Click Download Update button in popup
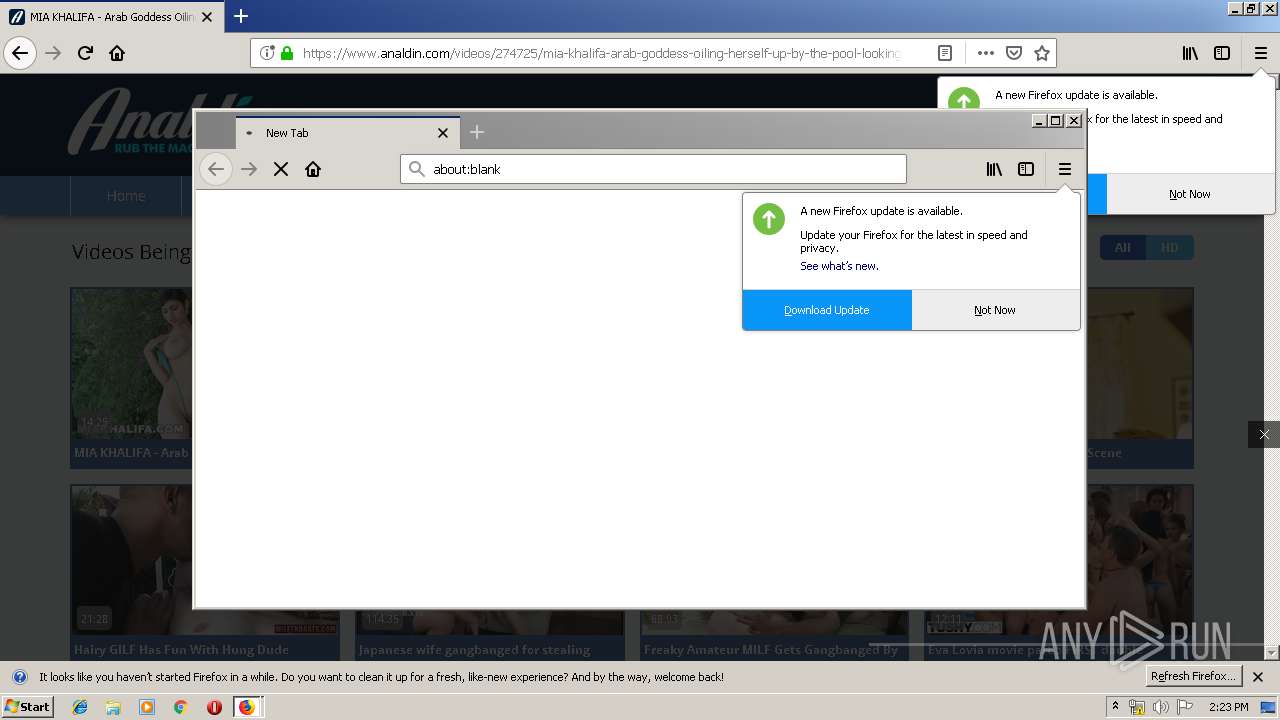The image size is (1280, 720). coord(827,310)
